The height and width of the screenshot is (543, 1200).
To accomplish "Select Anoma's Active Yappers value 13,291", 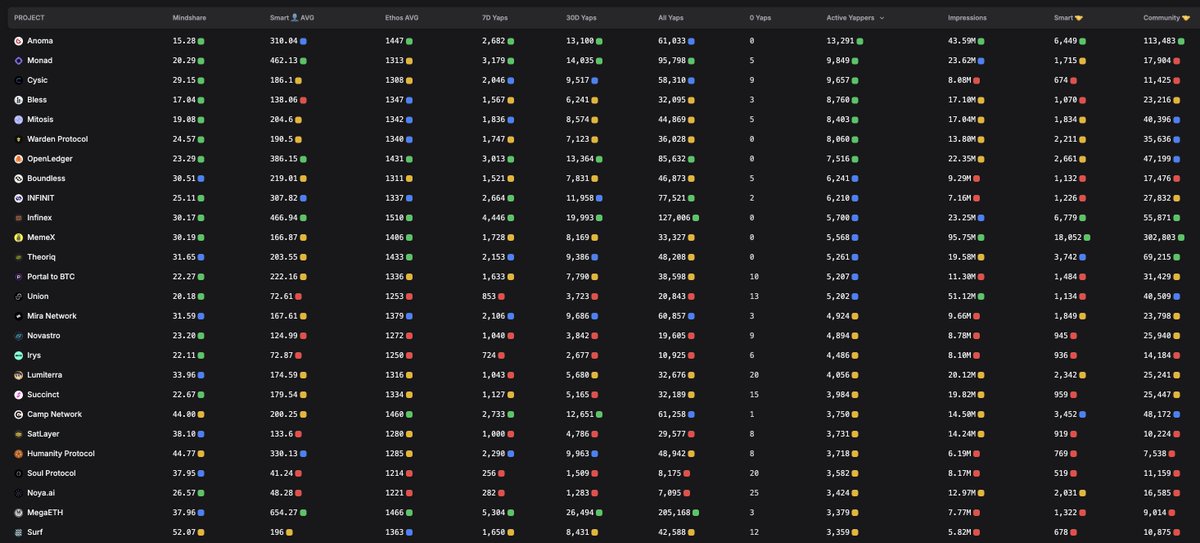I will [x=841, y=41].
